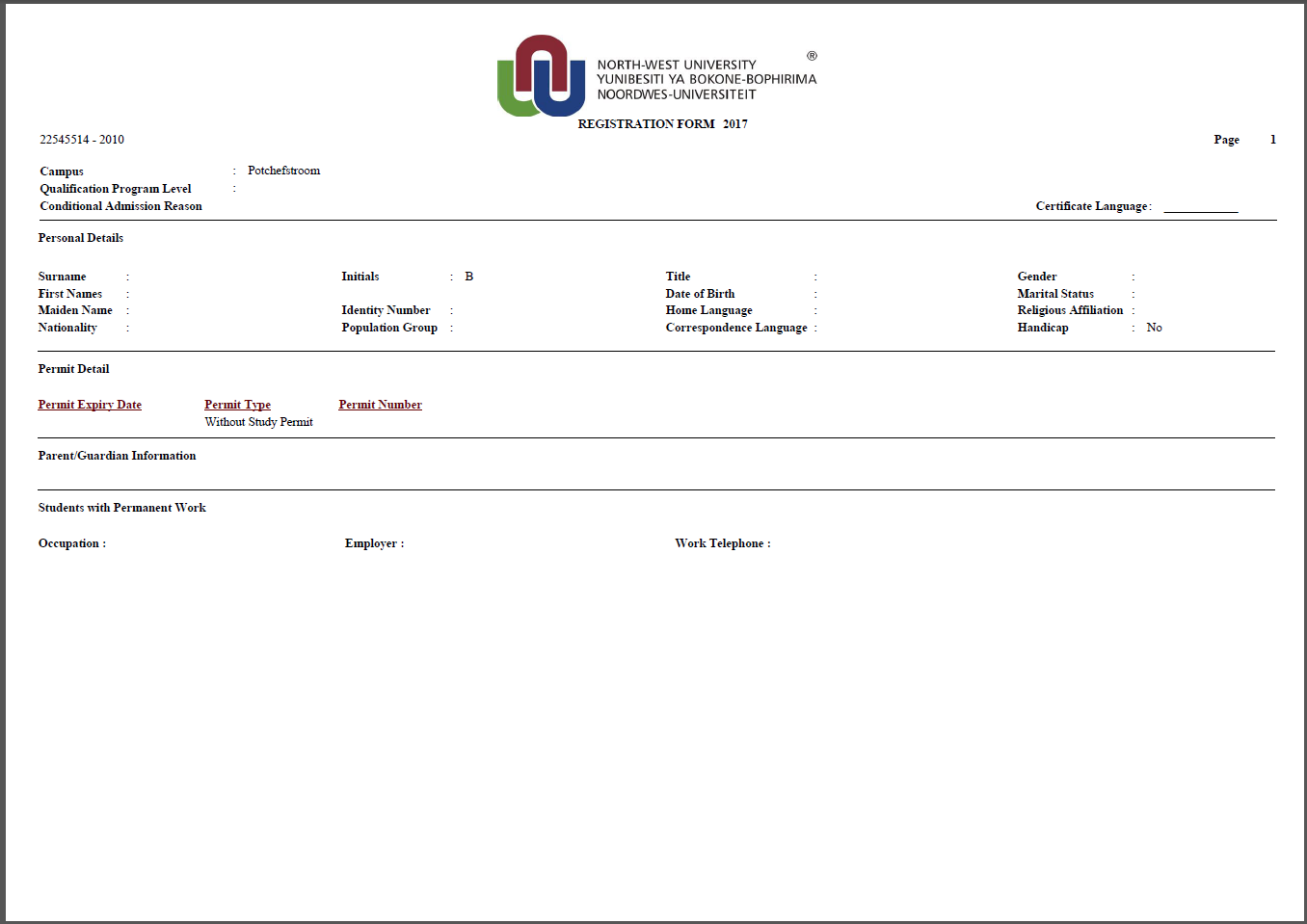This screenshot has width=1307, height=924.
Task: Click the REGISTRATION FORM 2017 heading
Action: pyautogui.click(x=662, y=123)
